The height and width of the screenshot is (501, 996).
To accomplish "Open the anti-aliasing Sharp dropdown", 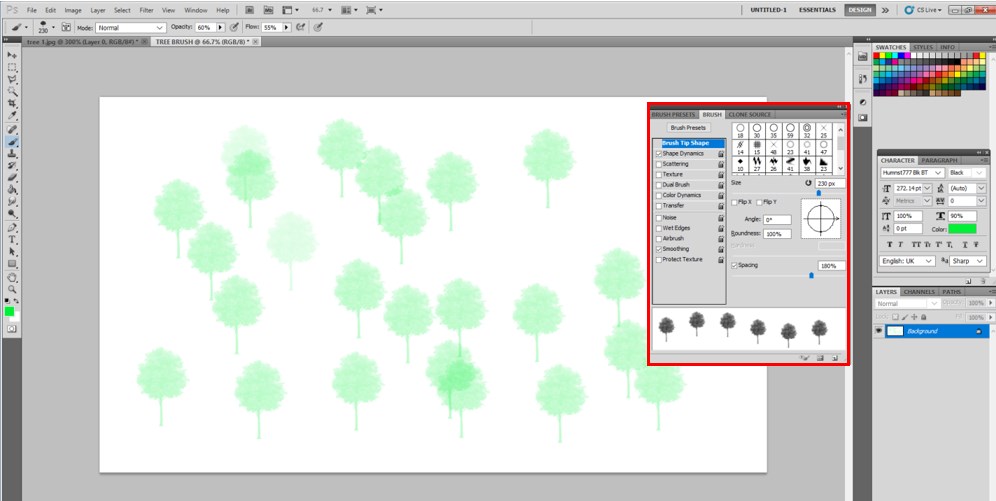I will pos(968,261).
